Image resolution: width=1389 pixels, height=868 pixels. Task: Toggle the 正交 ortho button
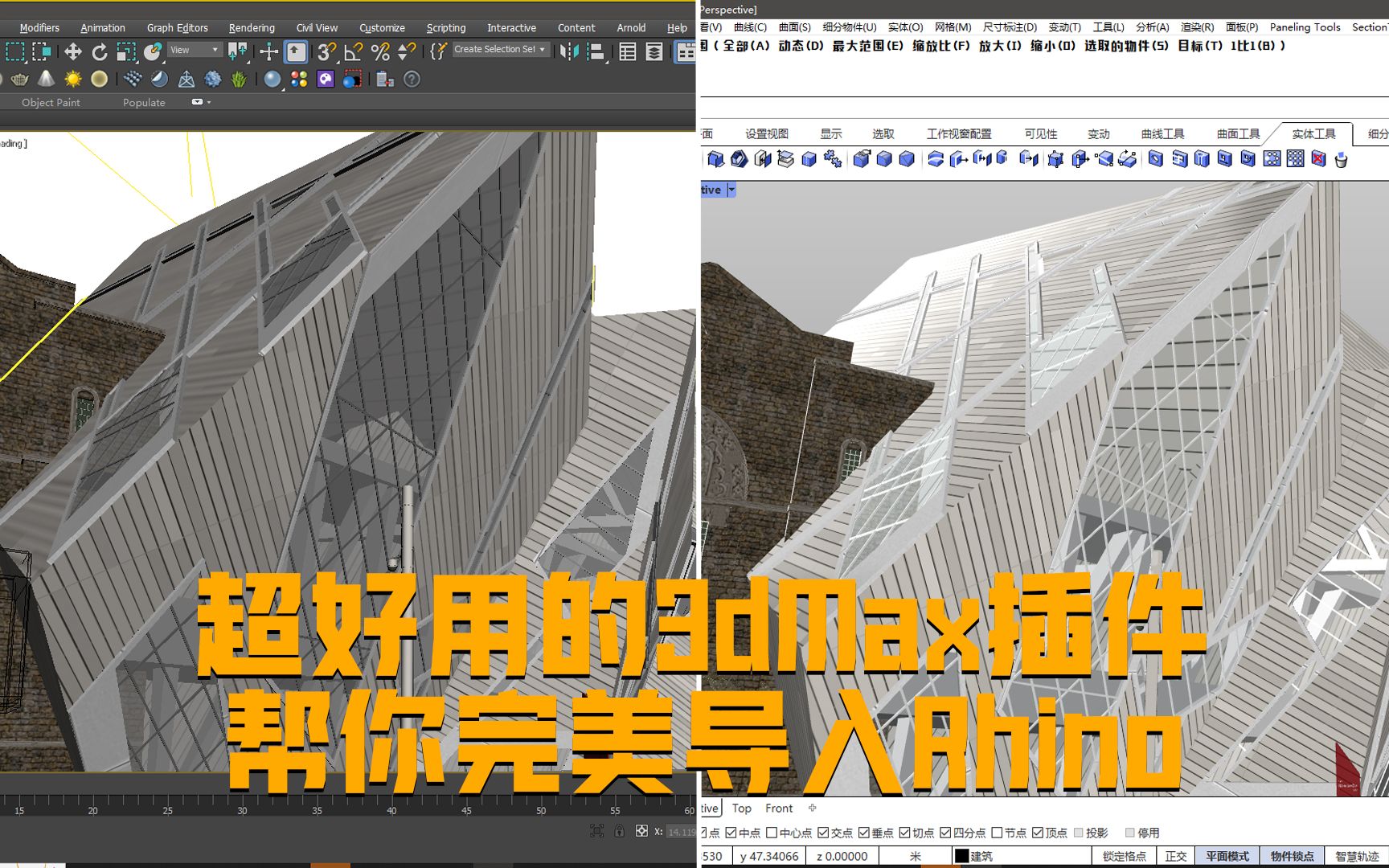[x=1176, y=857]
